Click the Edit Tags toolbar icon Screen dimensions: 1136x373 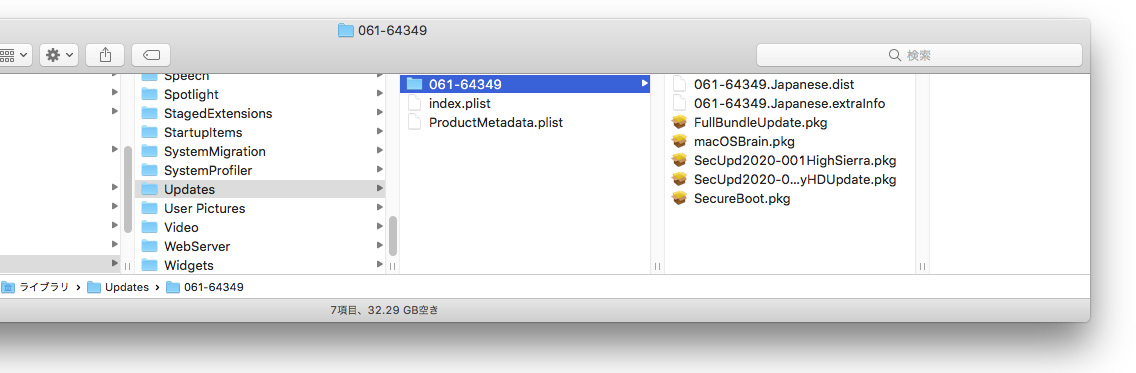(x=151, y=54)
